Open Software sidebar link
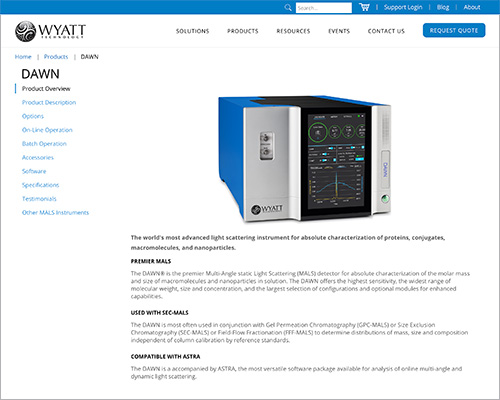500x400 pixels. tap(34, 171)
